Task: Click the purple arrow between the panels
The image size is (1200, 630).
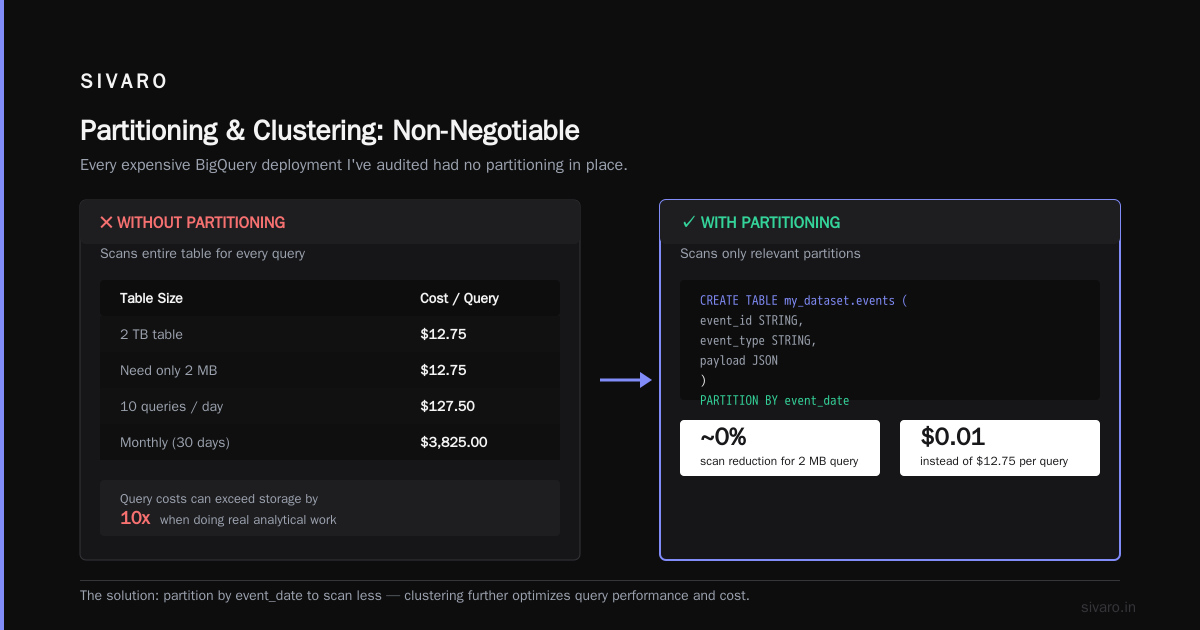Action: (x=626, y=380)
